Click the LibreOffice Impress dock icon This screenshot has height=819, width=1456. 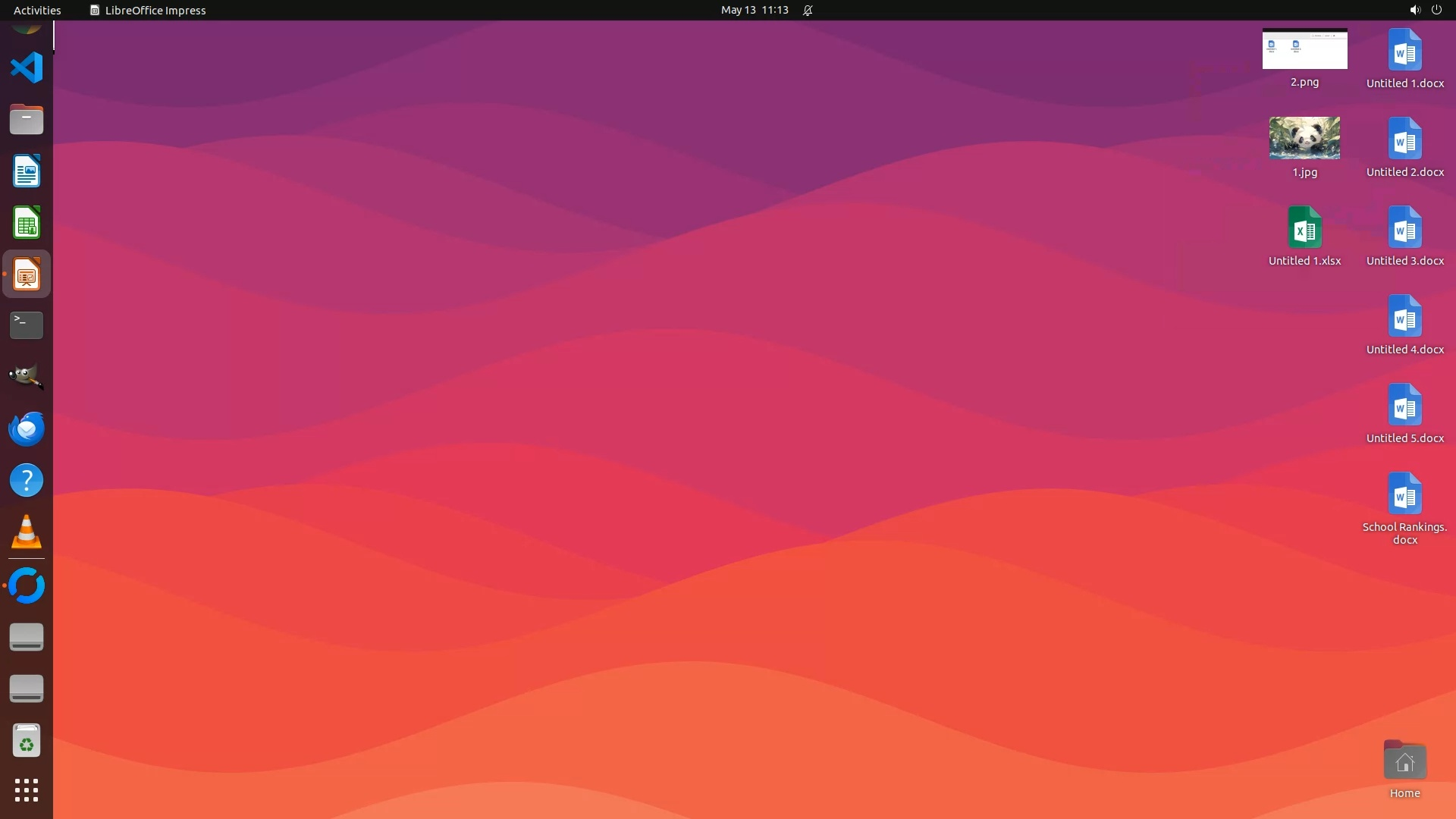pyautogui.click(x=27, y=274)
